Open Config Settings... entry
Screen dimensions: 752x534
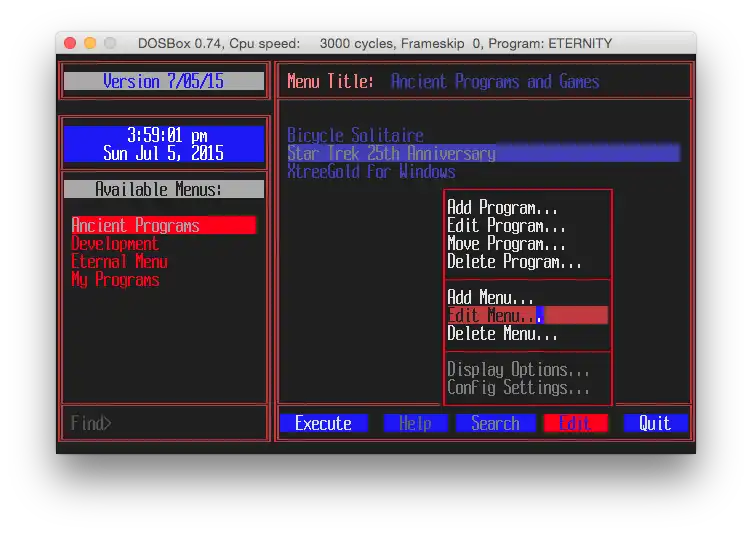518,388
